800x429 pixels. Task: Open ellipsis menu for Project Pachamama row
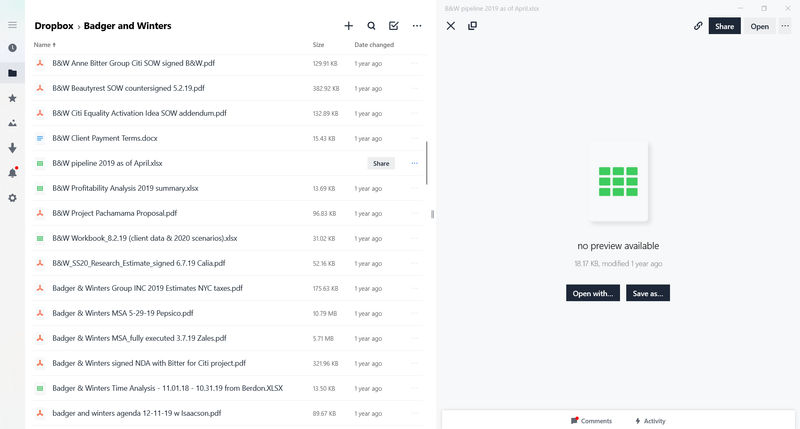[x=414, y=213]
